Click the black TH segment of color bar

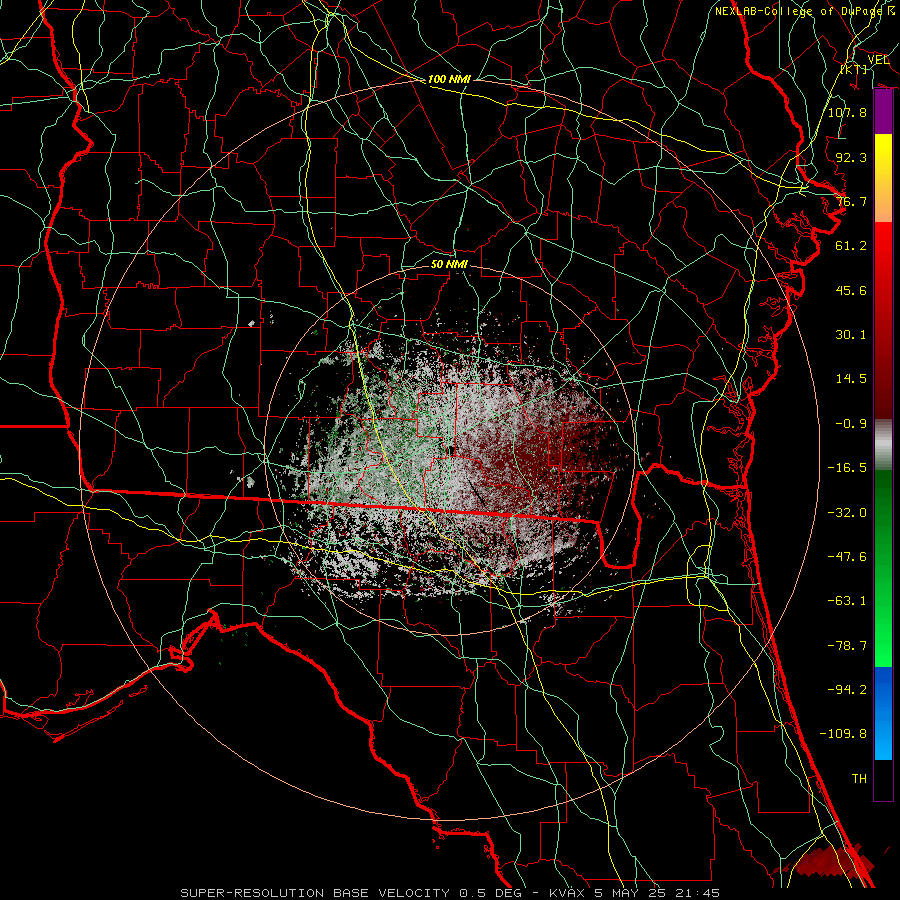(883, 780)
